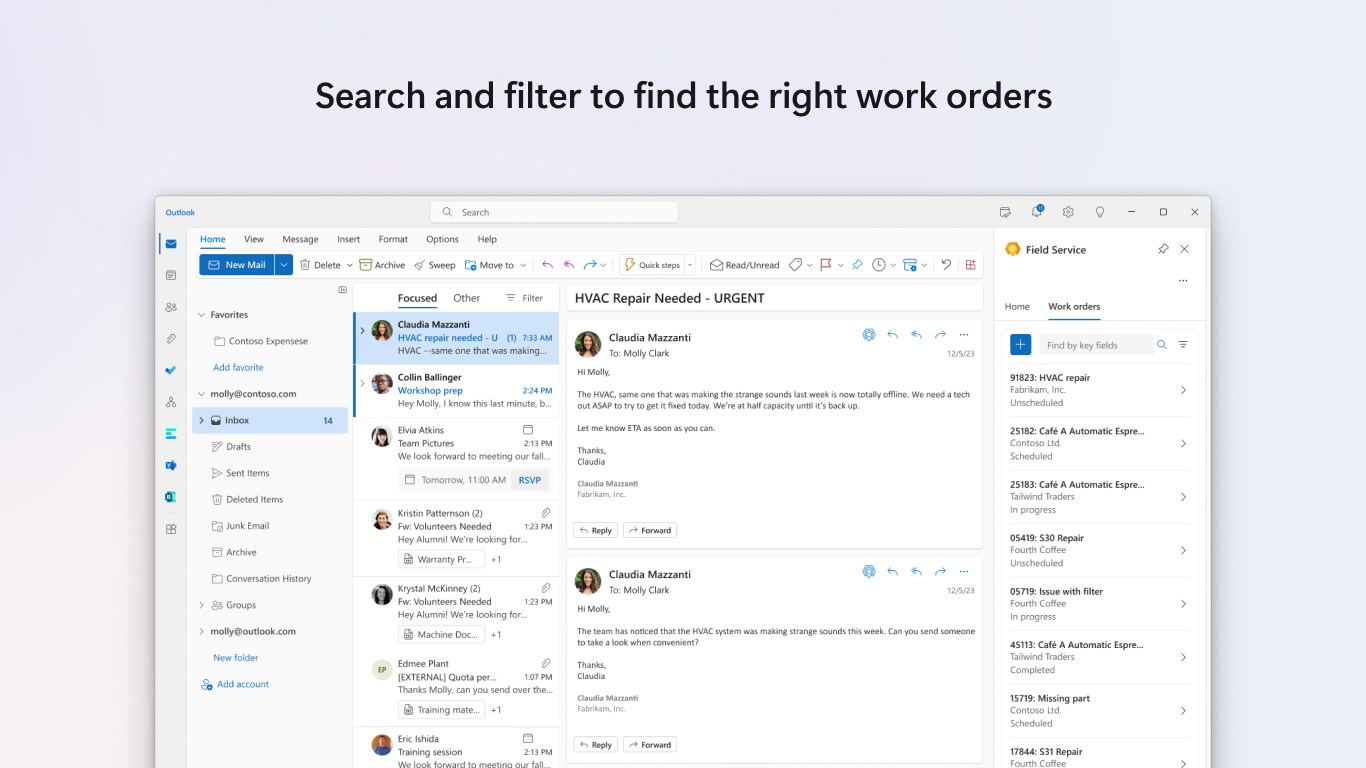The width and height of the screenshot is (1366, 768).
Task: Open the New Mail dropdown arrow
Action: click(x=284, y=265)
